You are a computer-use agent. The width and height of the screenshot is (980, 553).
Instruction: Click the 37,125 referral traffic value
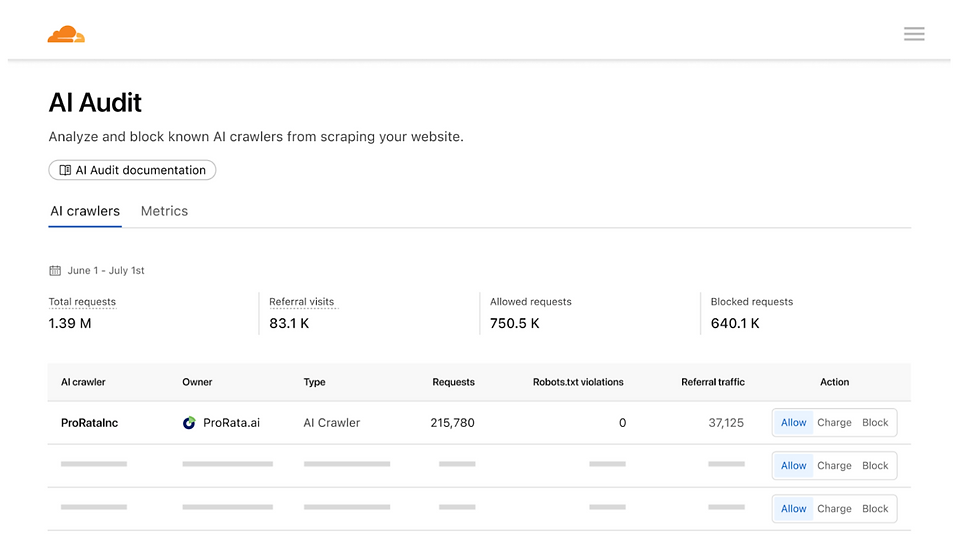click(726, 423)
